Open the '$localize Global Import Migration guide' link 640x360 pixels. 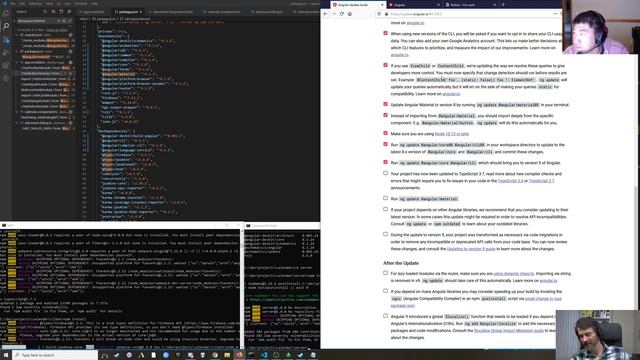509,331
